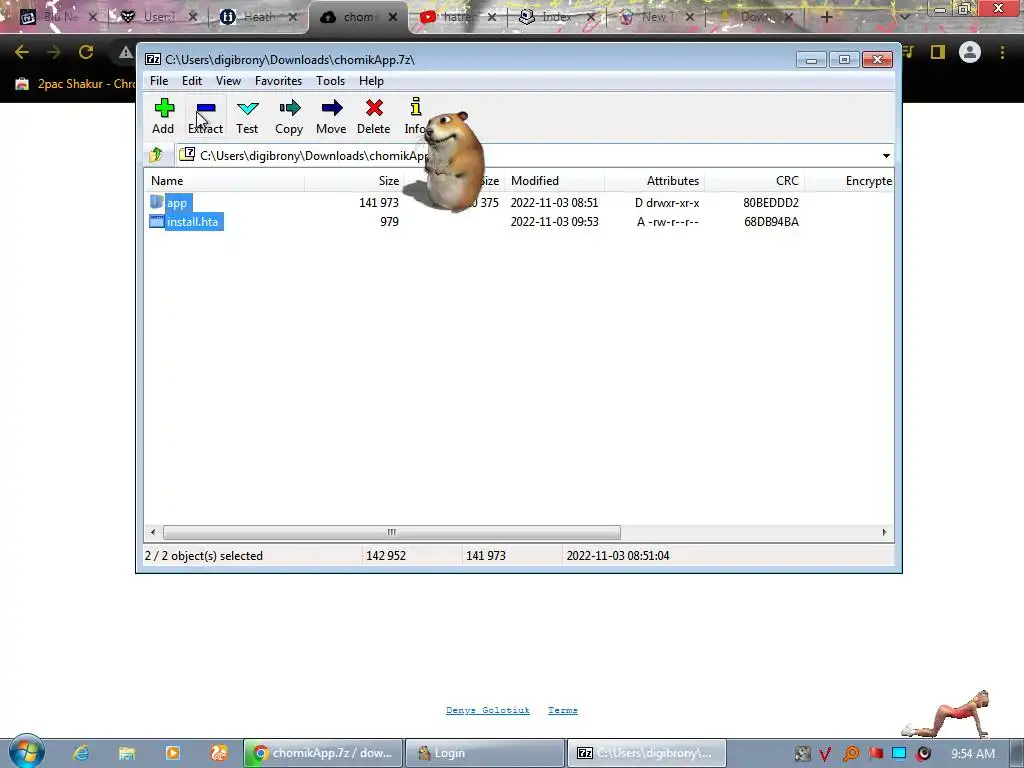Toggle the browser side panel icon
1024x768 pixels.
click(938, 52)
